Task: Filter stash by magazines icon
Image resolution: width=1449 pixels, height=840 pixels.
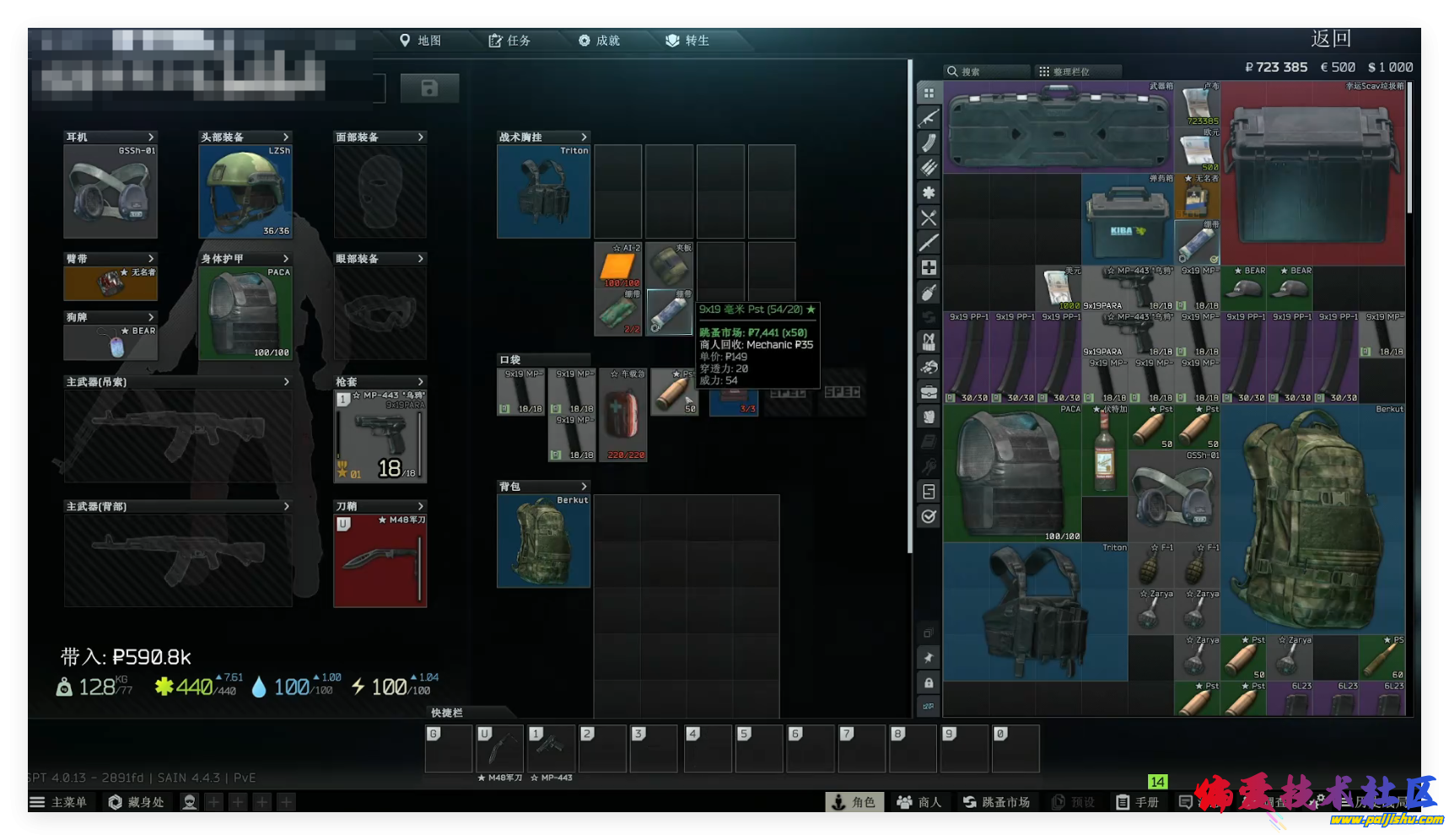Action: (929, 143)
